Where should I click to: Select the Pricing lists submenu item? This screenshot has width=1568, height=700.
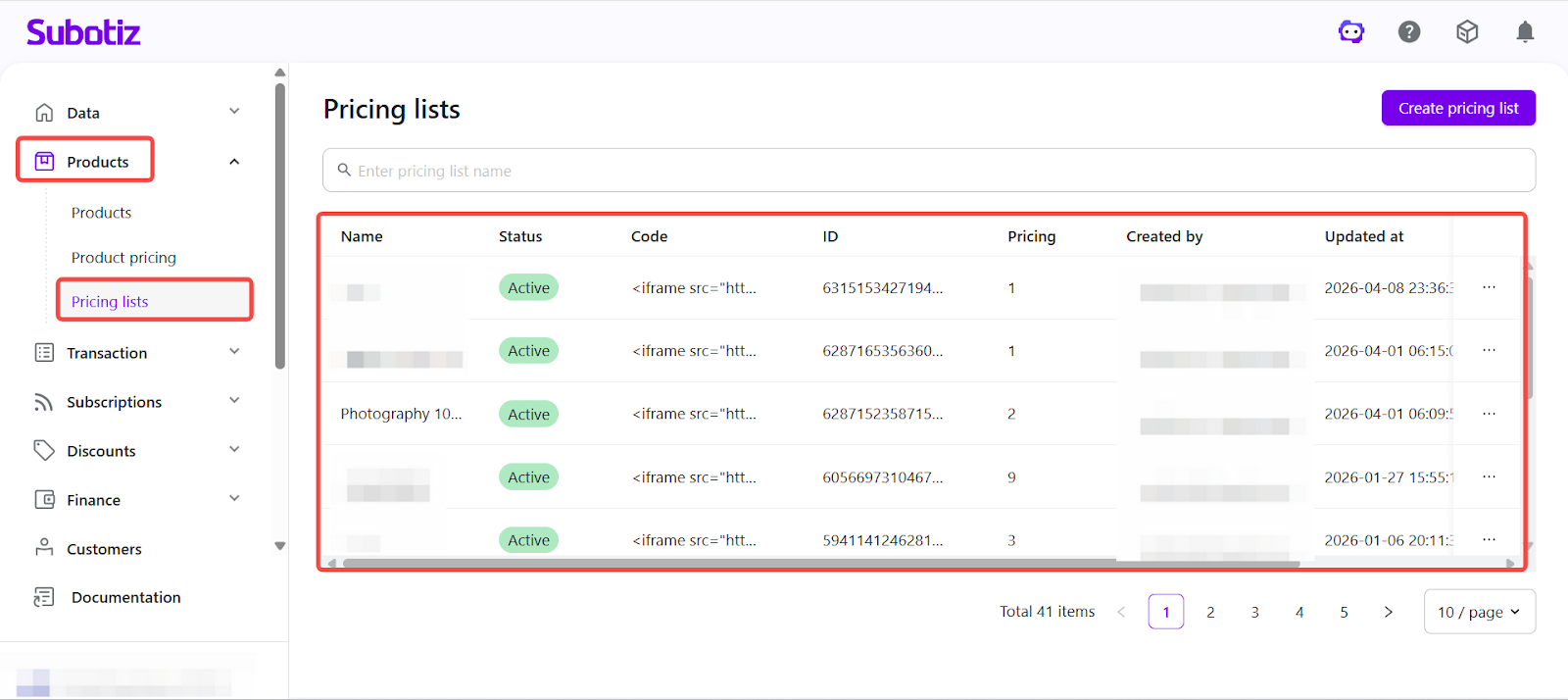[110, 302]
